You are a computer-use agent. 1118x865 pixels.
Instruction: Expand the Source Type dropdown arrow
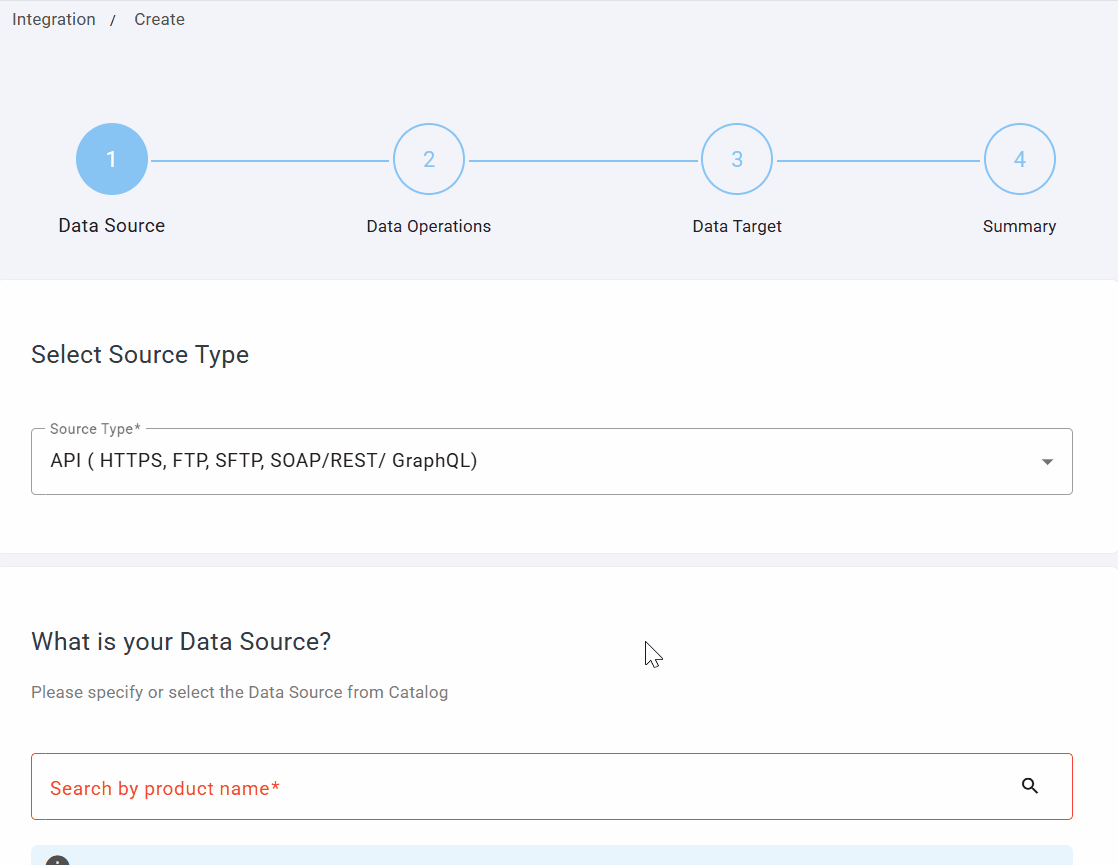click(x=1047, y=462)
